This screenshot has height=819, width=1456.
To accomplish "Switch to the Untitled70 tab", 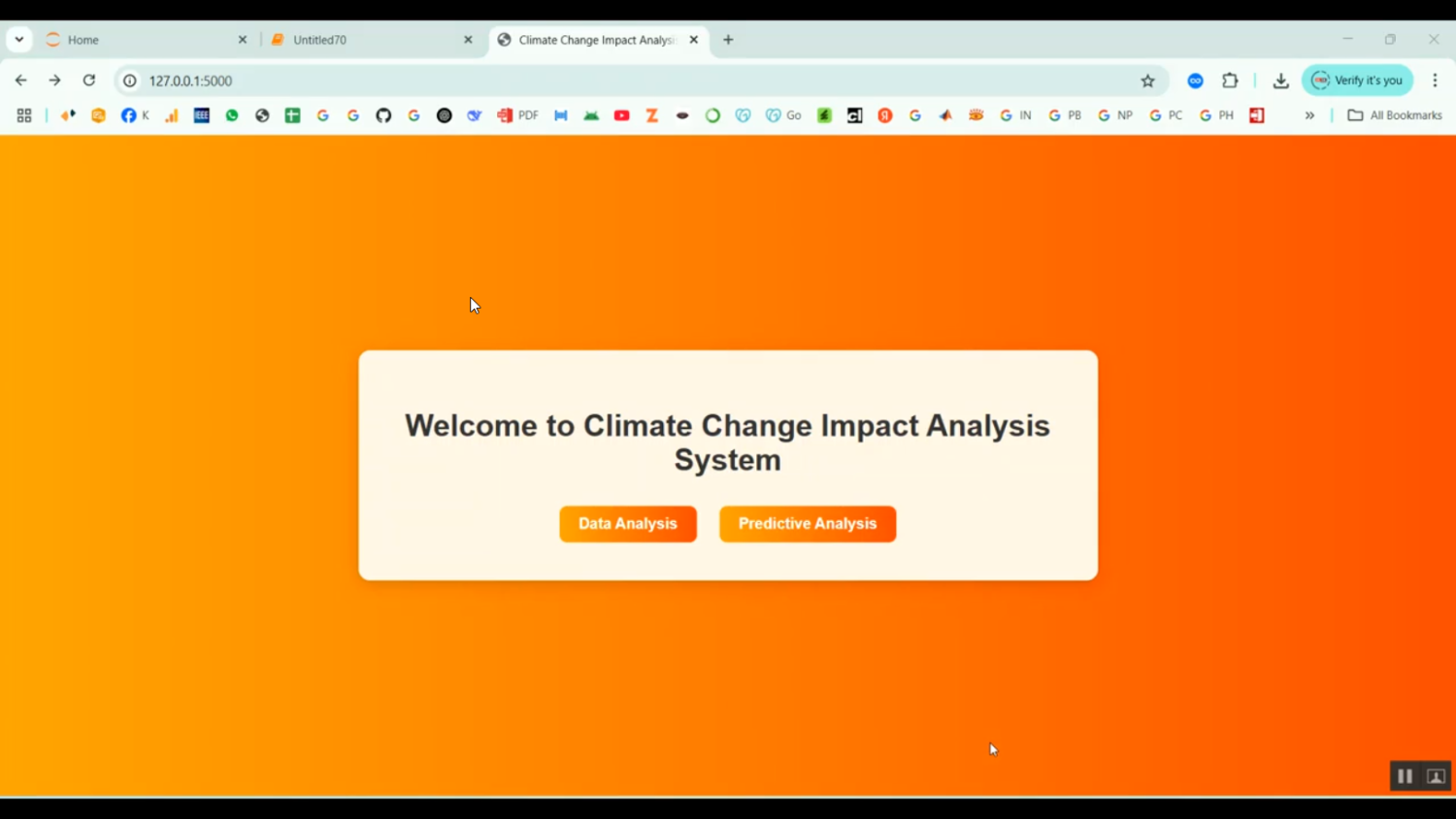I will pos(372,40).
